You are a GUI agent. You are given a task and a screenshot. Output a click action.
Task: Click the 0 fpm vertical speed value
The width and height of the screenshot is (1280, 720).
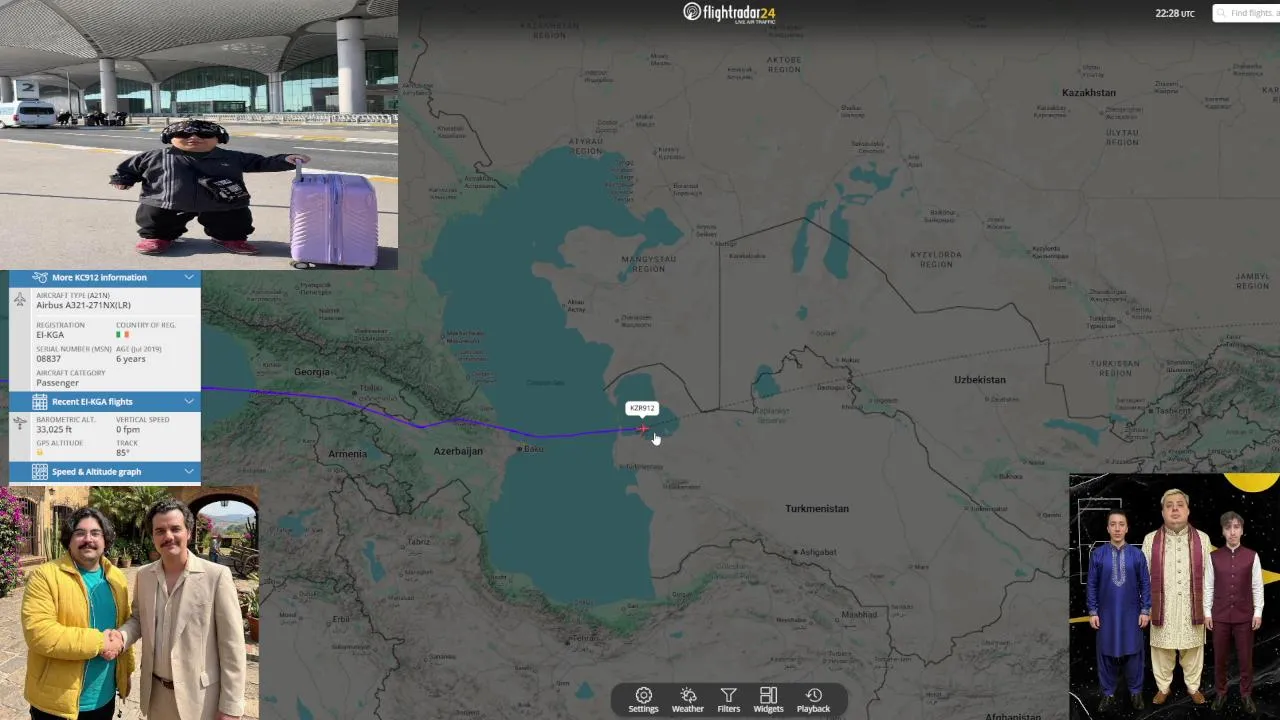click(x=128, y=429)
